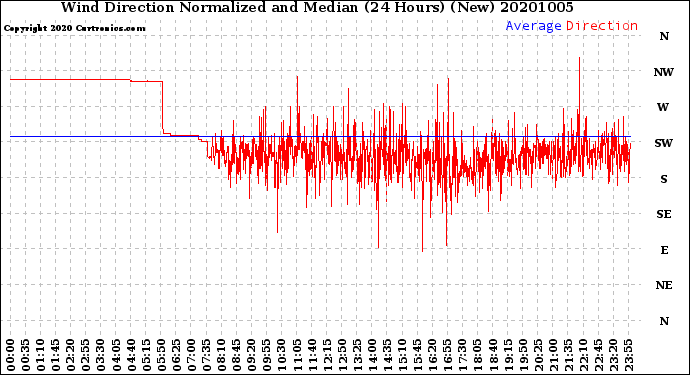Click the 03:30 time label
Screen dimensions: 690x375
point(101,355)
